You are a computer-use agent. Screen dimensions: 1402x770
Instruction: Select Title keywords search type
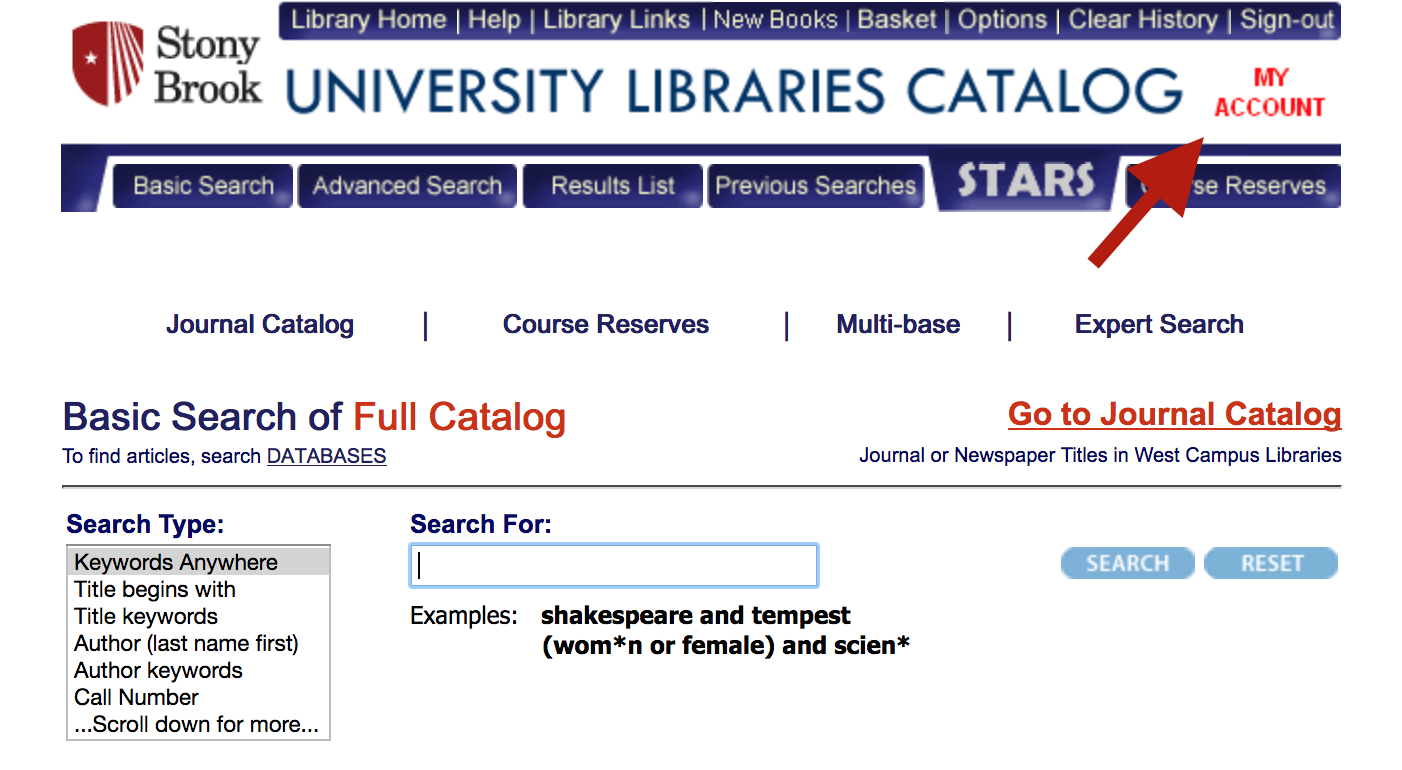pos(198,616)
